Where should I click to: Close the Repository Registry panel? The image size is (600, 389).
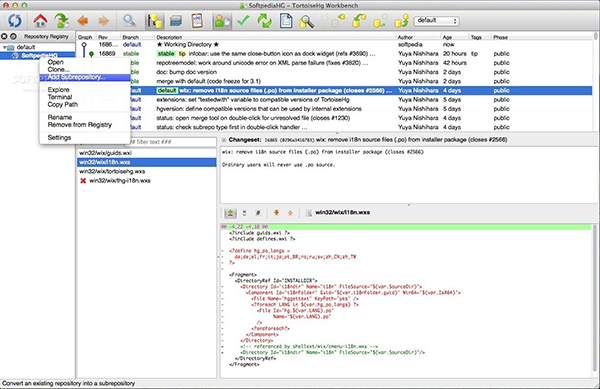tap(4, 36)
